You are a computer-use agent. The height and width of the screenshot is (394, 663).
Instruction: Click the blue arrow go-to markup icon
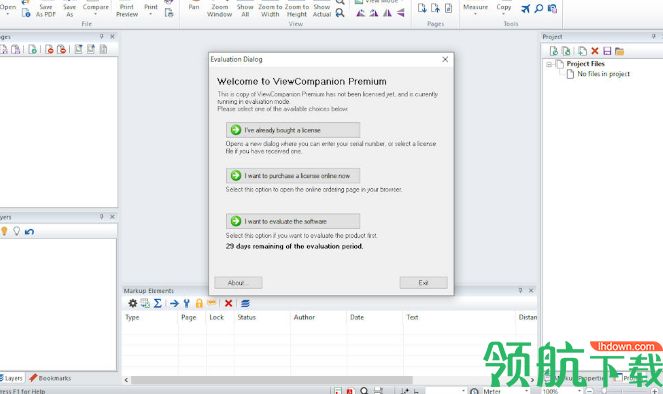point(174,303)
